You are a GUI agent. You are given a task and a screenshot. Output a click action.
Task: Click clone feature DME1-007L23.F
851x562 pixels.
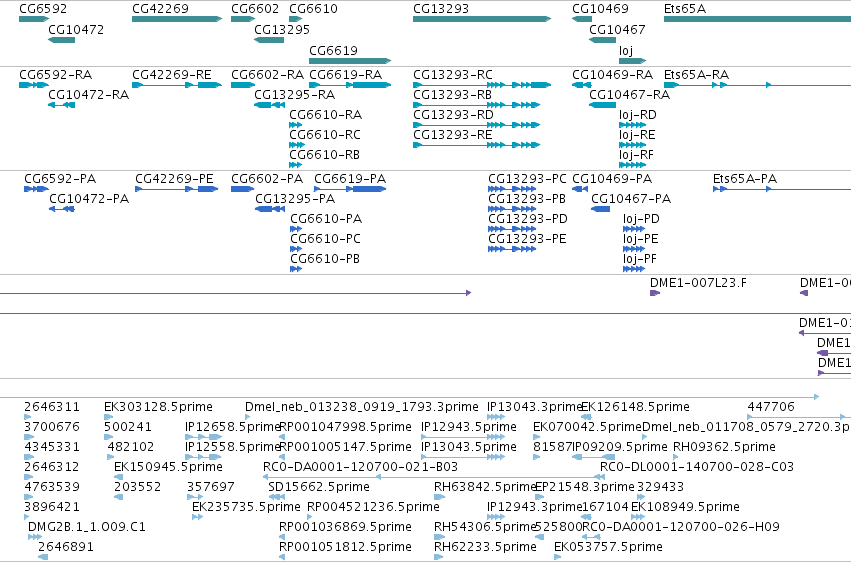698,283
